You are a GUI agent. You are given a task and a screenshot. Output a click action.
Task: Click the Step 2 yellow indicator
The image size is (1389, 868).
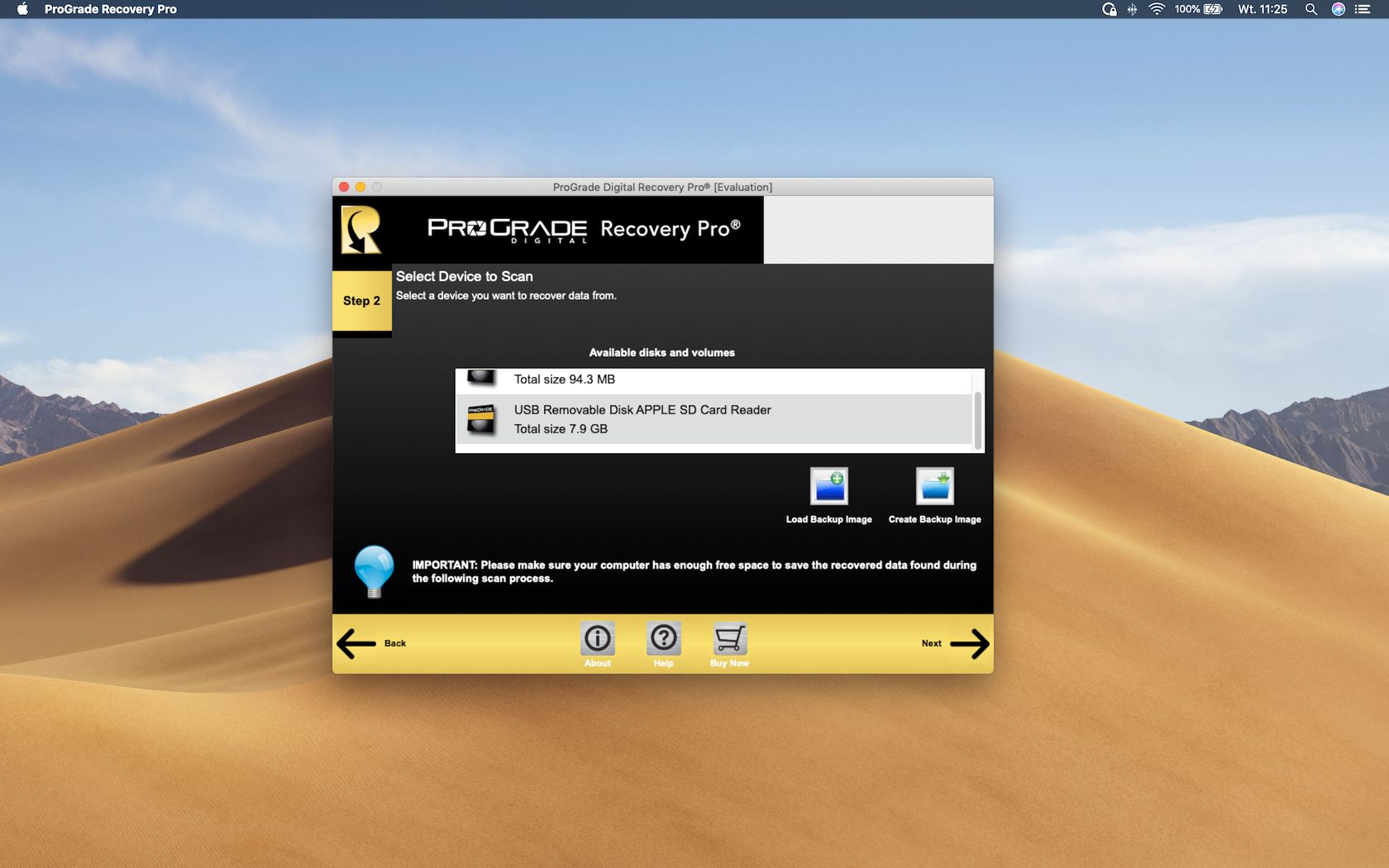tap(362, 301)
